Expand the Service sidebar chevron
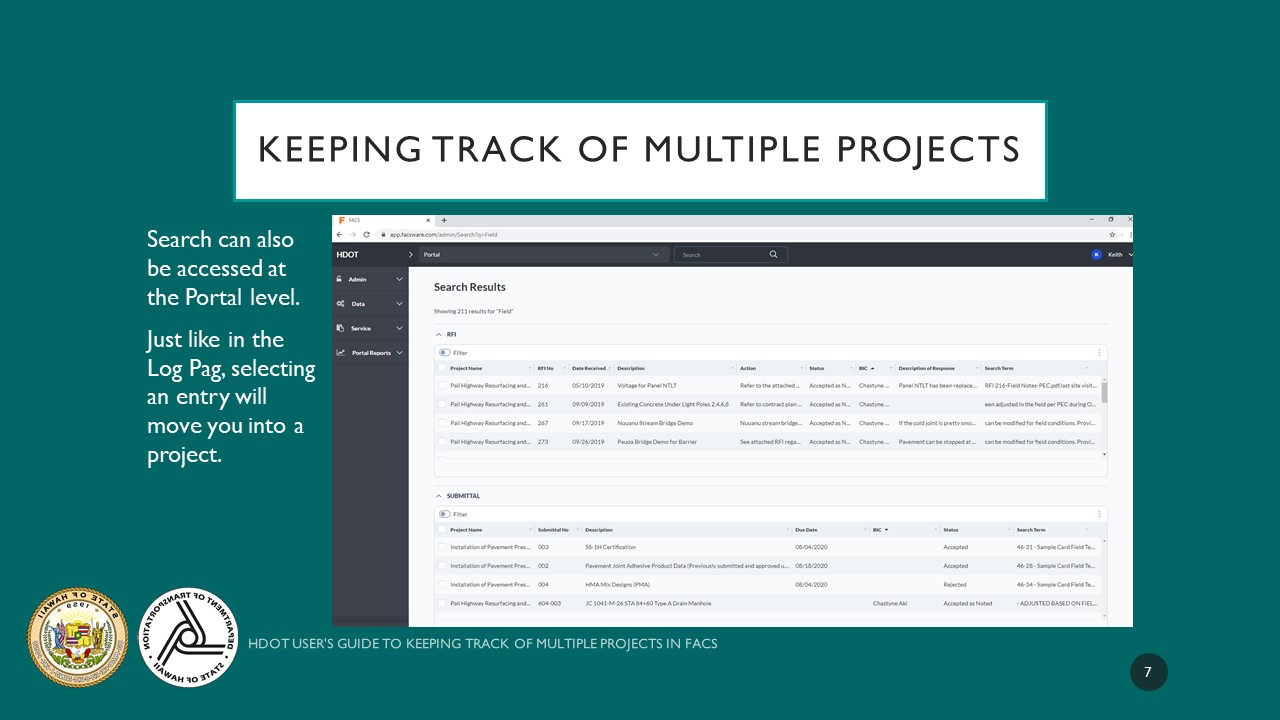1280x720 pixels. coord(399,328)
